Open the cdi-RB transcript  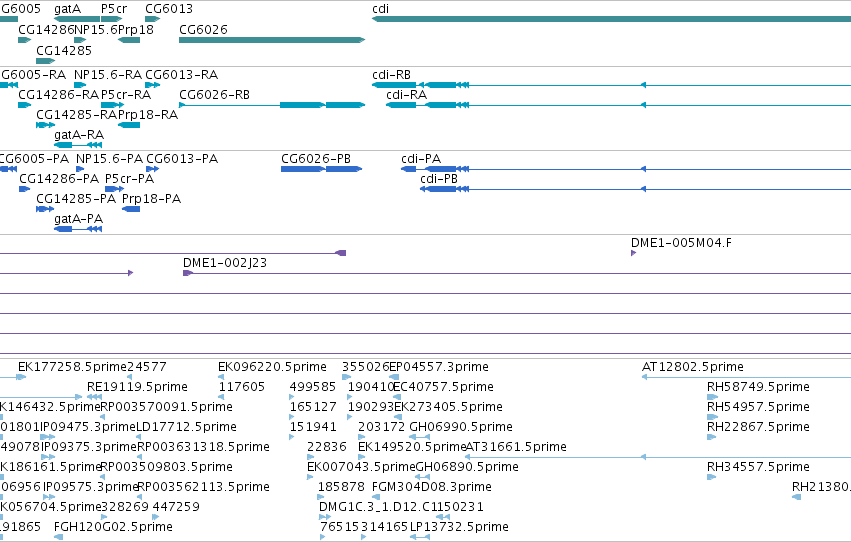611,85
